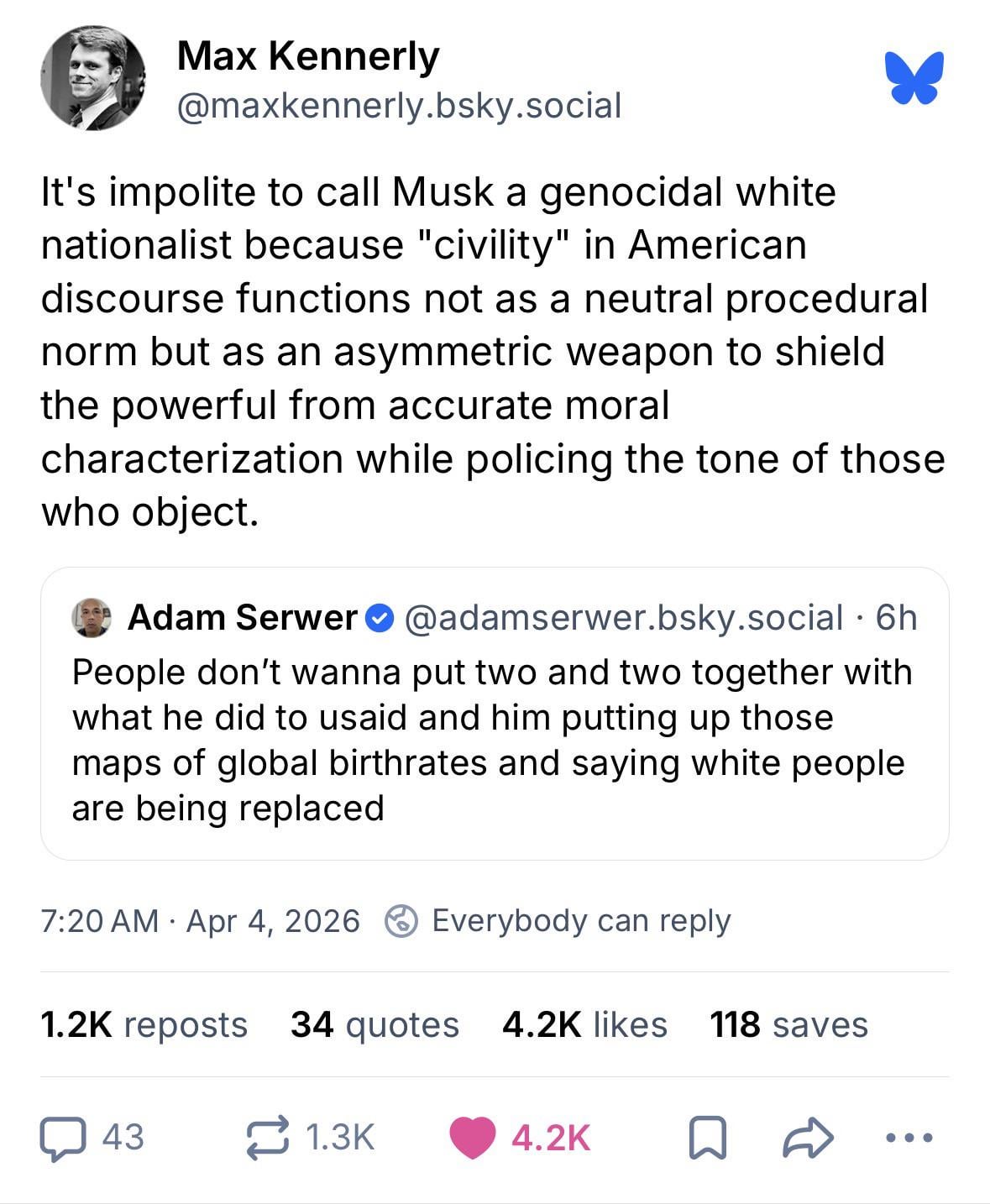Click the globe reply-settings icon

tap(401, 921)
